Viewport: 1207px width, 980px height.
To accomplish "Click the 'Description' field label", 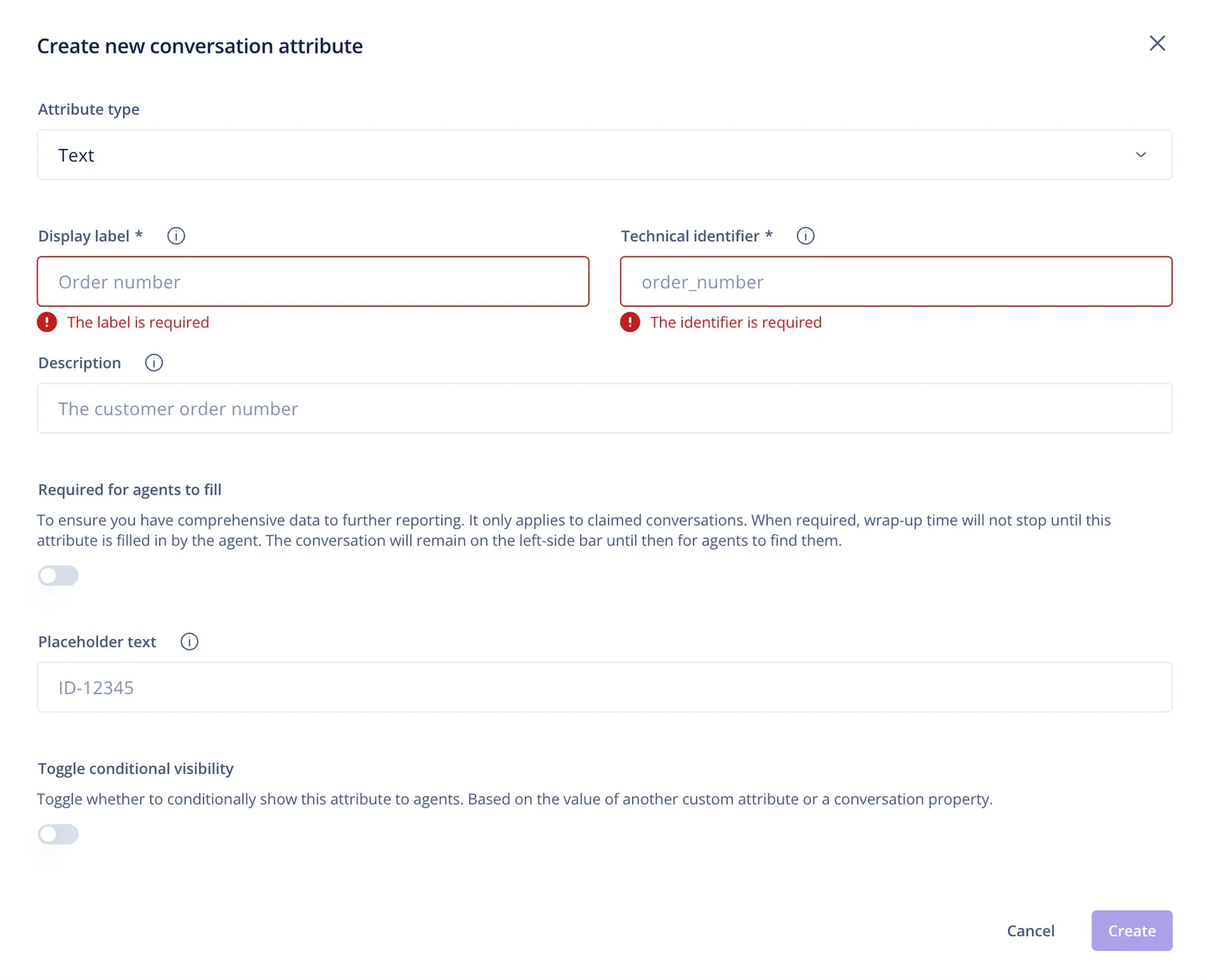I will click(x=79, y=363).
